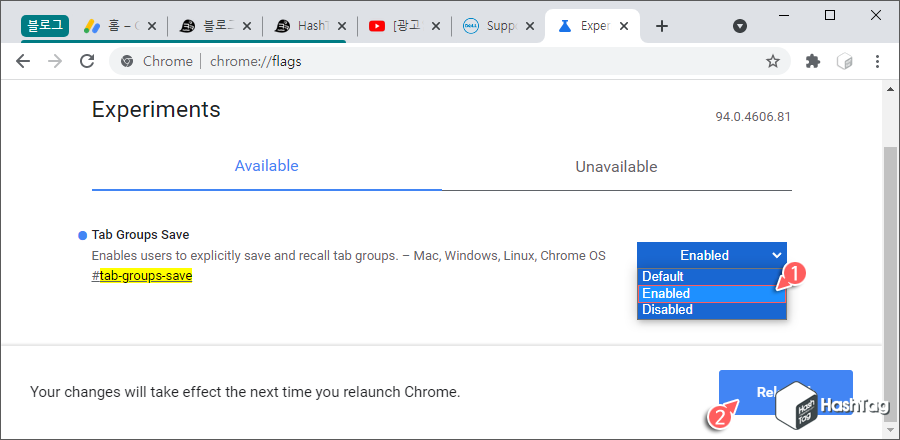This screenshot has width=900, height=440.
Task: Bookmark this page with star icon
Action: click(x=773, y=61)
